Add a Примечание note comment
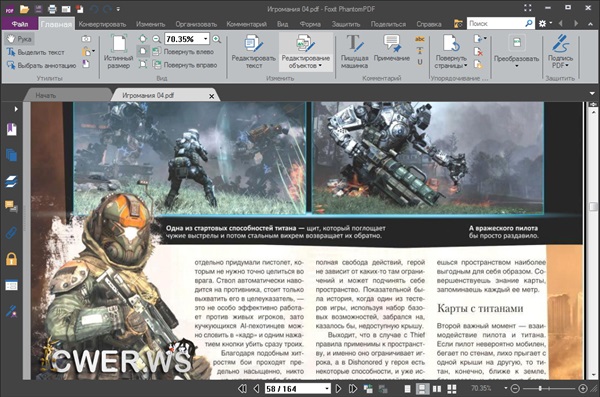Viewport: 600px width, 397px height. (391, 48)
